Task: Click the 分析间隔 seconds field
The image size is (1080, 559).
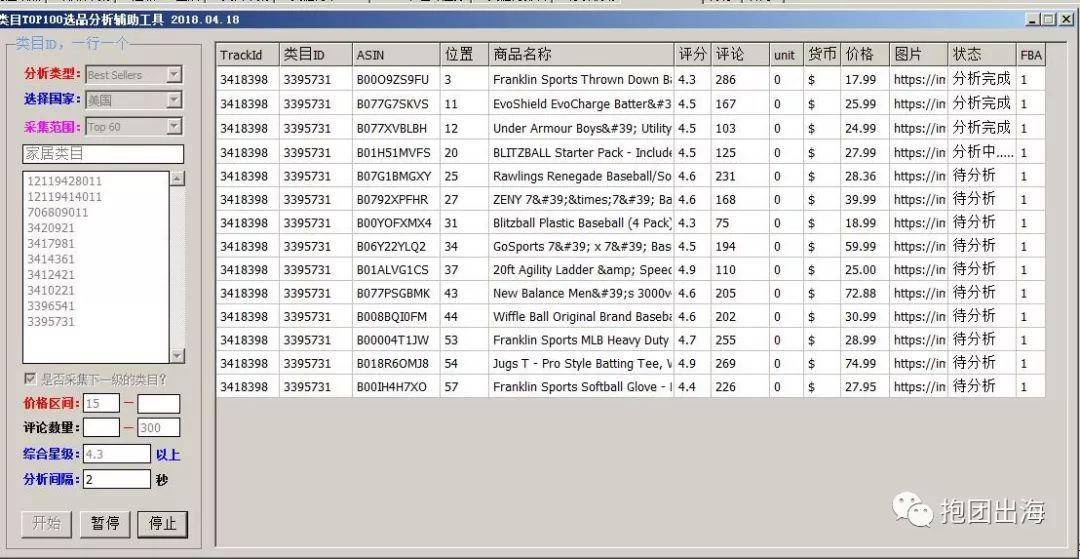Action: coord(116,479)
